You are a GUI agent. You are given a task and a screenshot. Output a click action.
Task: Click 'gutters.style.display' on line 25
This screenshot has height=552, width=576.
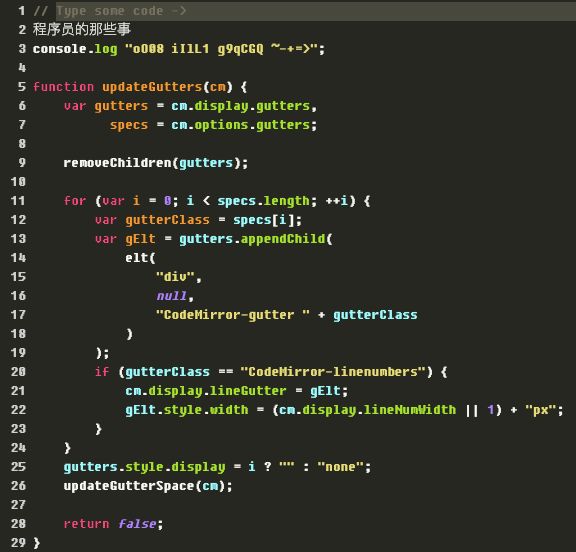pyautogui.click(x=144, y=467)
